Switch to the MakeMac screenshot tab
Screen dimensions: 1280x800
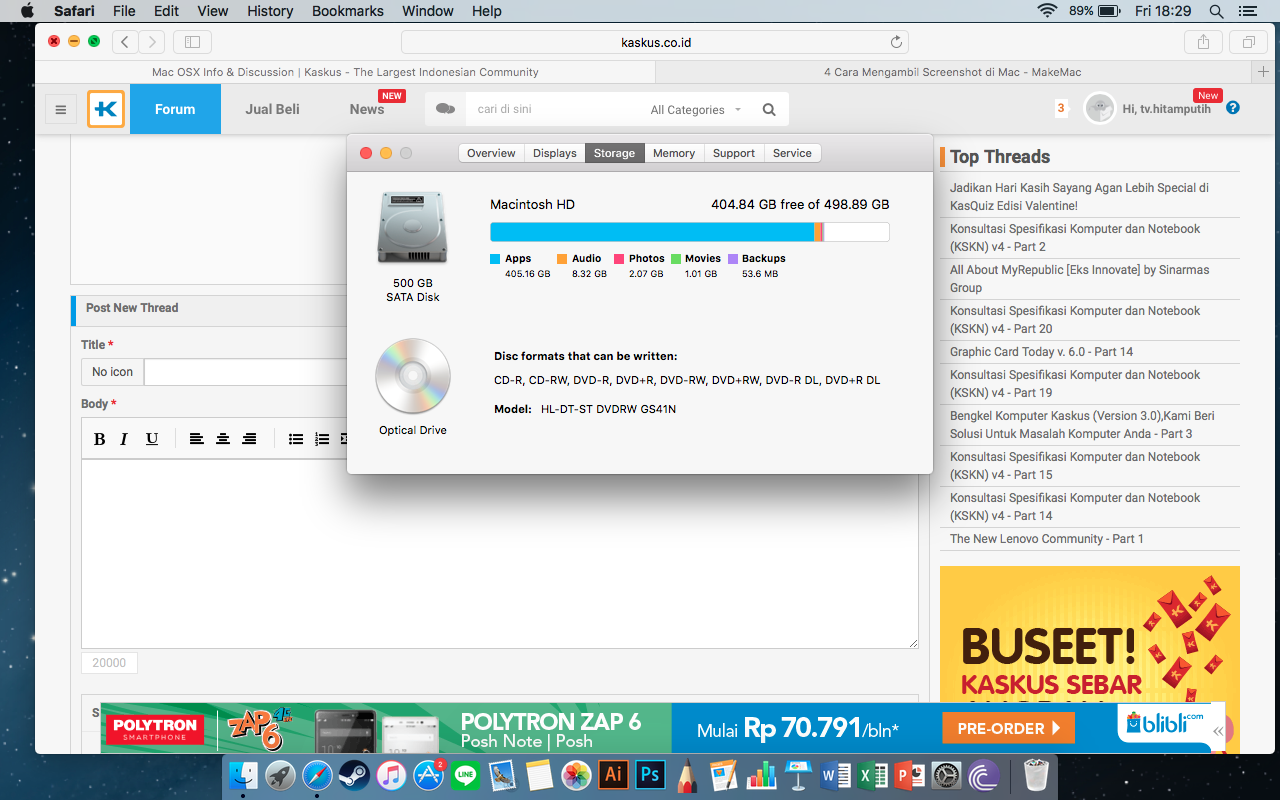tap(952, 72)
